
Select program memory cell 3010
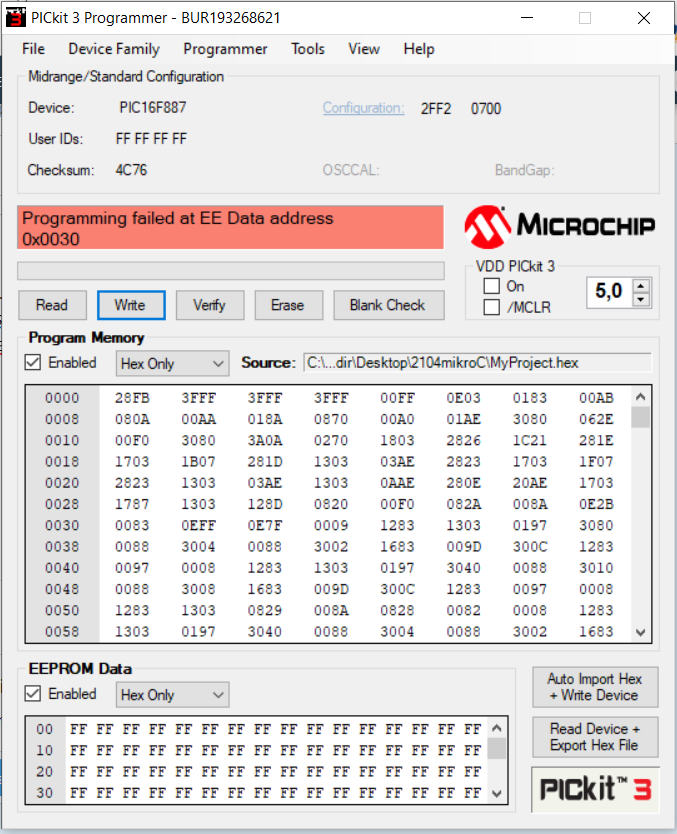(596, 568)
